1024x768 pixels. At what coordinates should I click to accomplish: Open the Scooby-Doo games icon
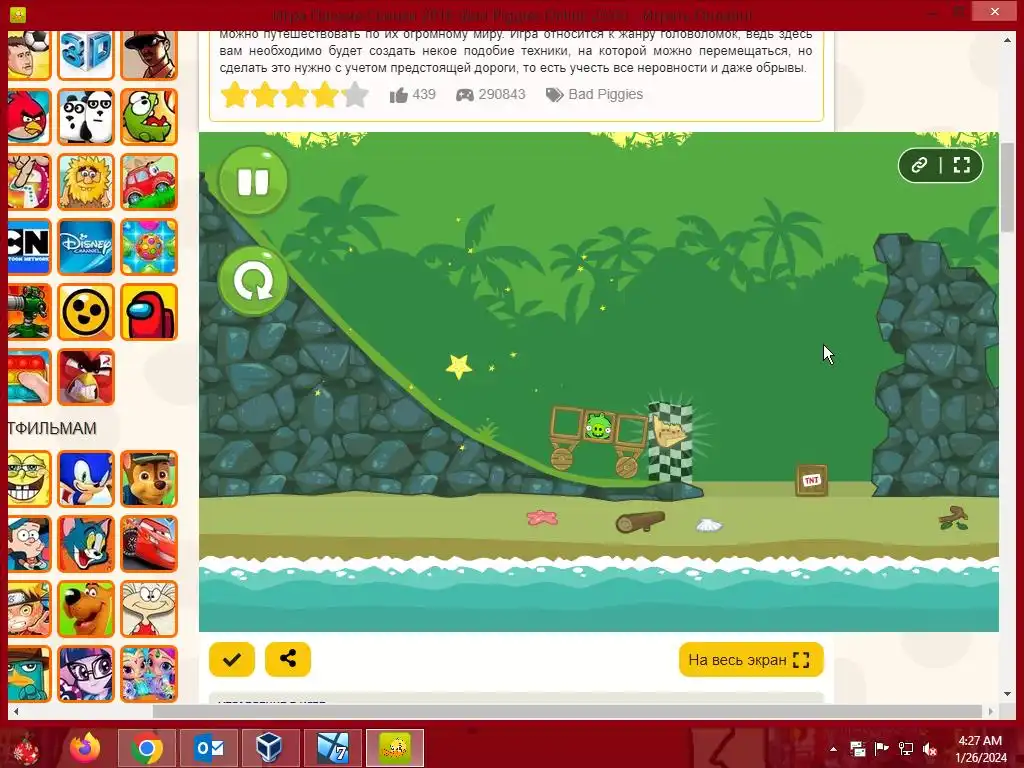86,609
